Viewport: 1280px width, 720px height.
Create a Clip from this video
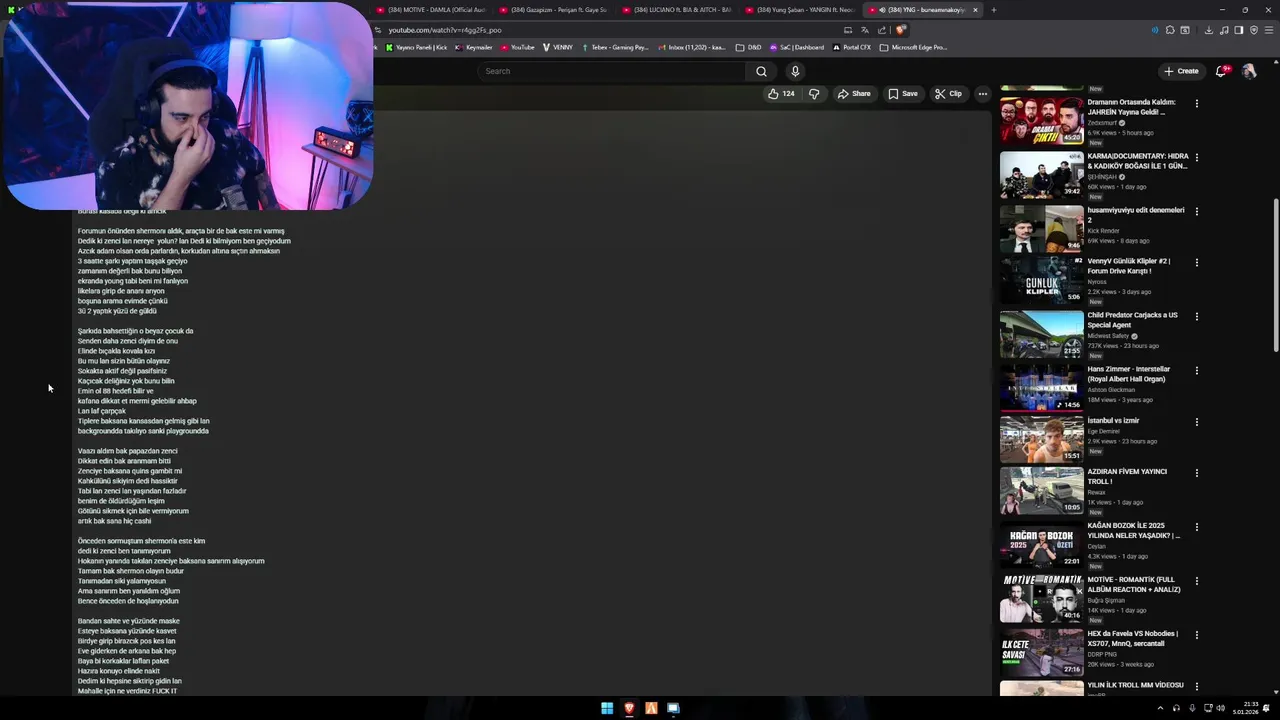tap(948, 94)
